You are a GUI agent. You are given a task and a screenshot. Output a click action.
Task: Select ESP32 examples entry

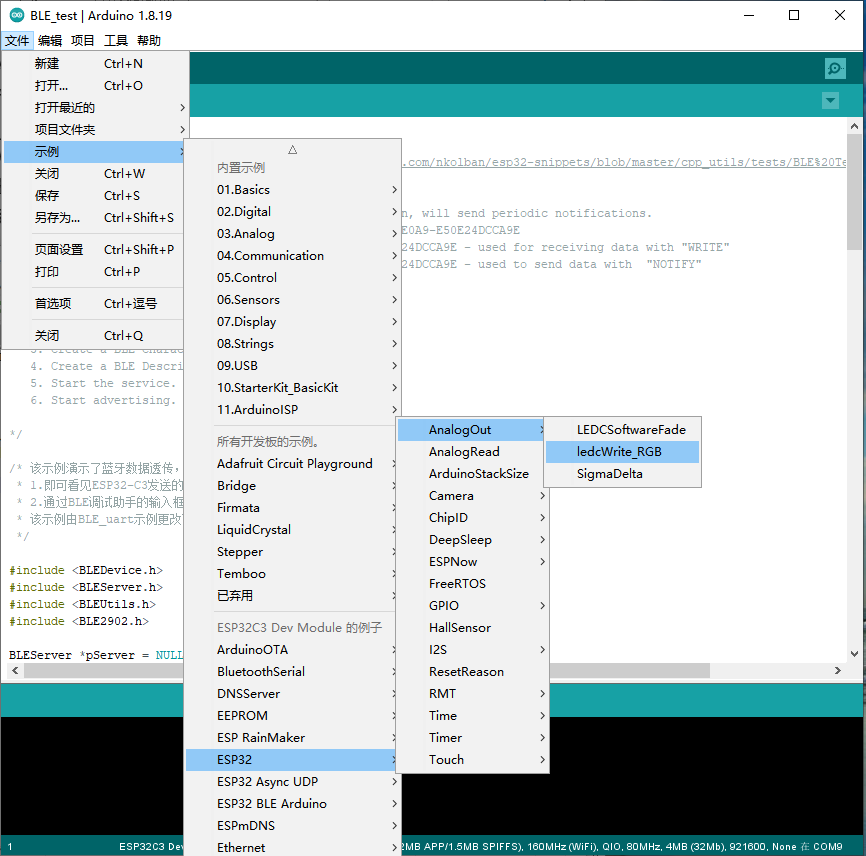pos(292,760)
